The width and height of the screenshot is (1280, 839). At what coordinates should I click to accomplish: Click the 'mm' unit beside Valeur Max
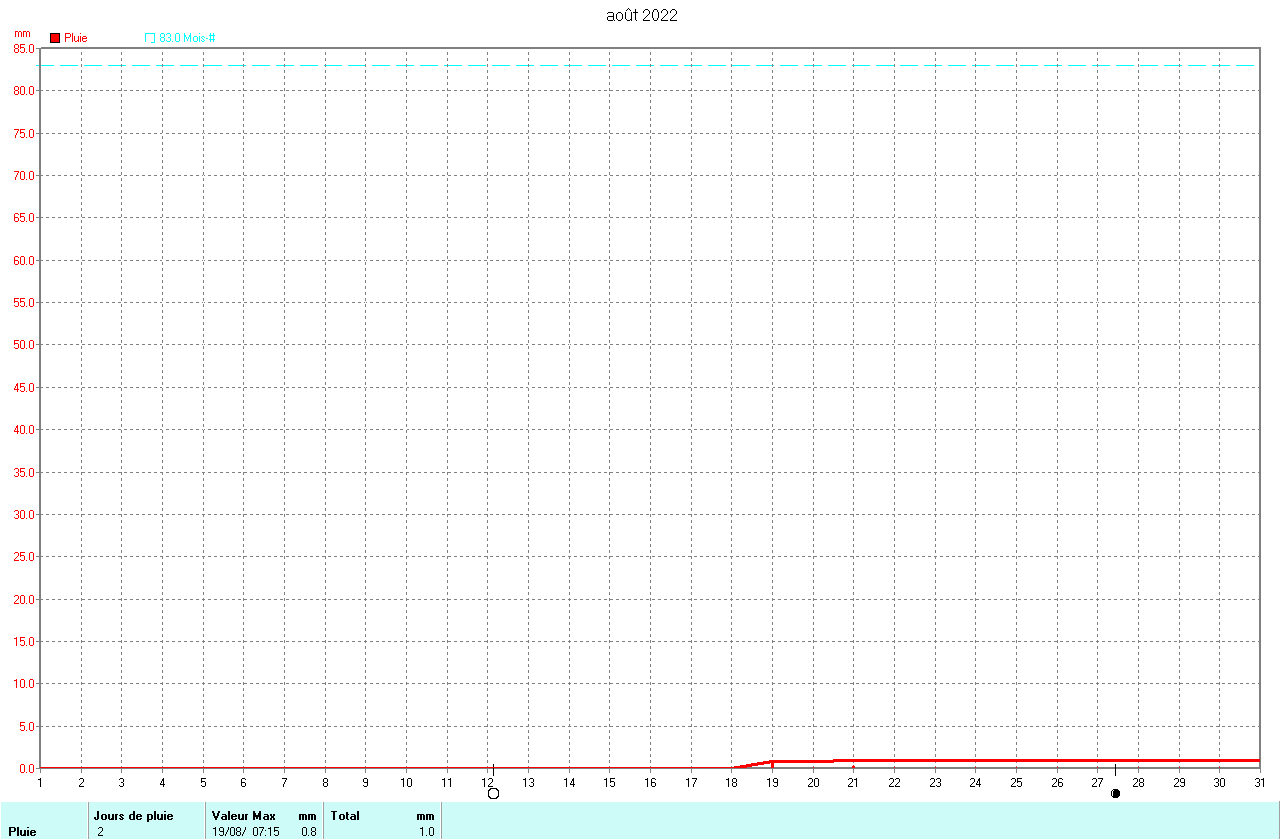(308, 816)
